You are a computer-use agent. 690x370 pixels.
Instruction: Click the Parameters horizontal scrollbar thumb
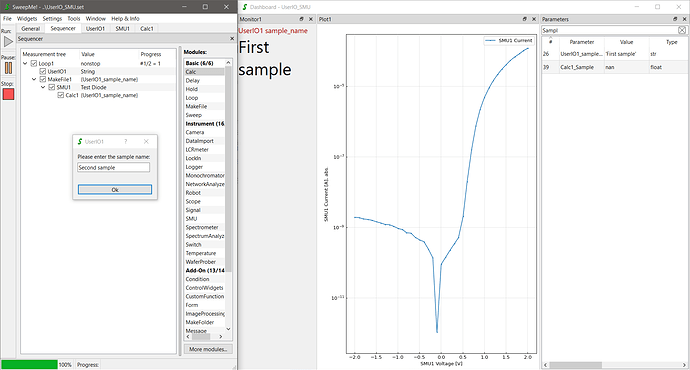point(575,365)
